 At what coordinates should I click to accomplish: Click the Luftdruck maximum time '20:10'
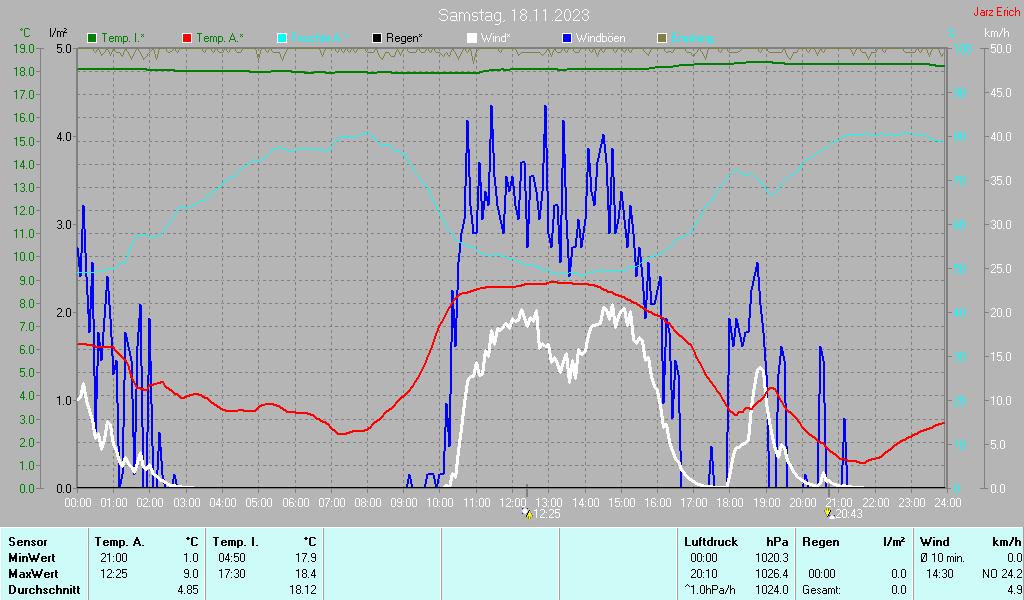704,574
